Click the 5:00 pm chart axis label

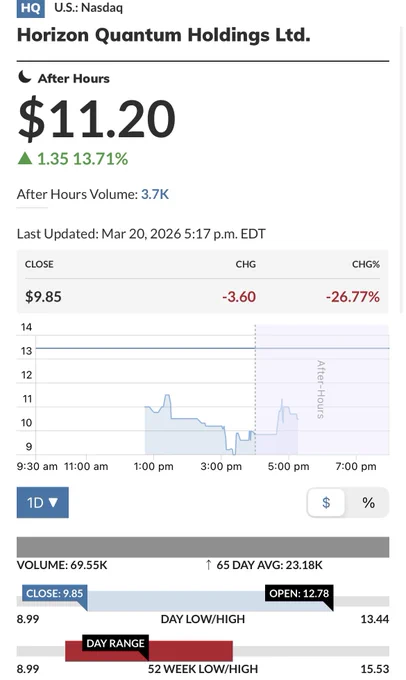click(288, 467)
